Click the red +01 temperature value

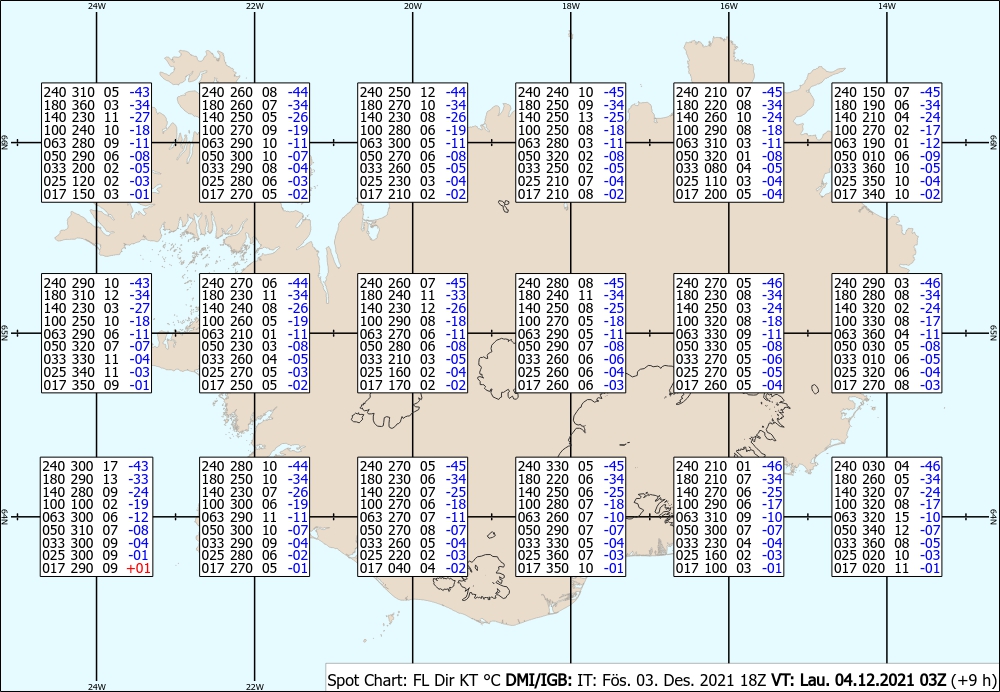tap(139, 568)
